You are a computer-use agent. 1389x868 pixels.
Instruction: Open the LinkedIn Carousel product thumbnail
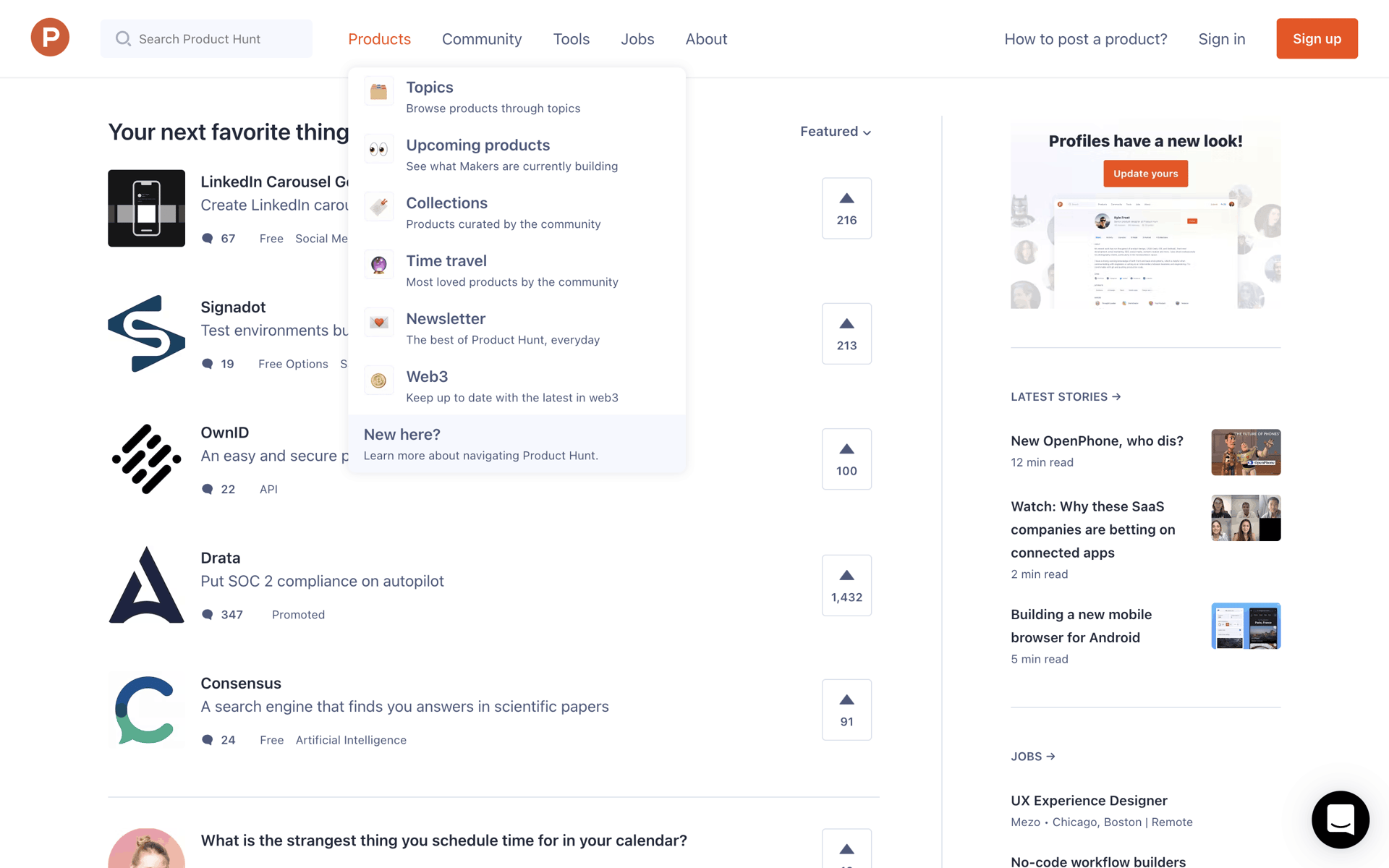146,208
